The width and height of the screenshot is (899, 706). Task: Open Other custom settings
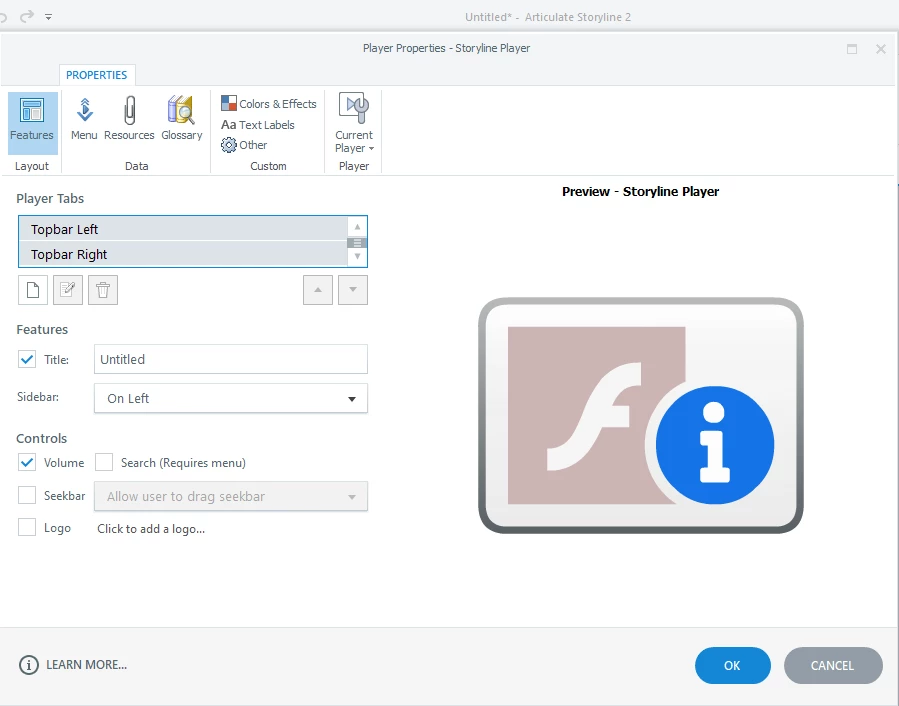(x=244, y=145)
